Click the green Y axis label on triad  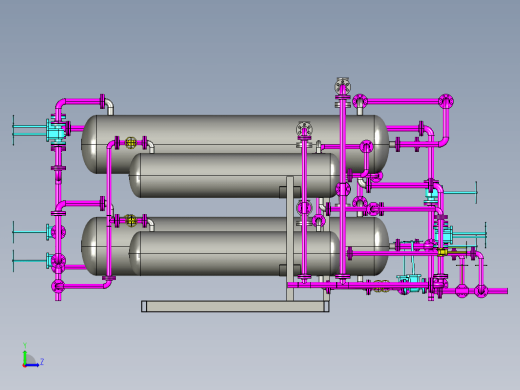(x=25, y=345)
